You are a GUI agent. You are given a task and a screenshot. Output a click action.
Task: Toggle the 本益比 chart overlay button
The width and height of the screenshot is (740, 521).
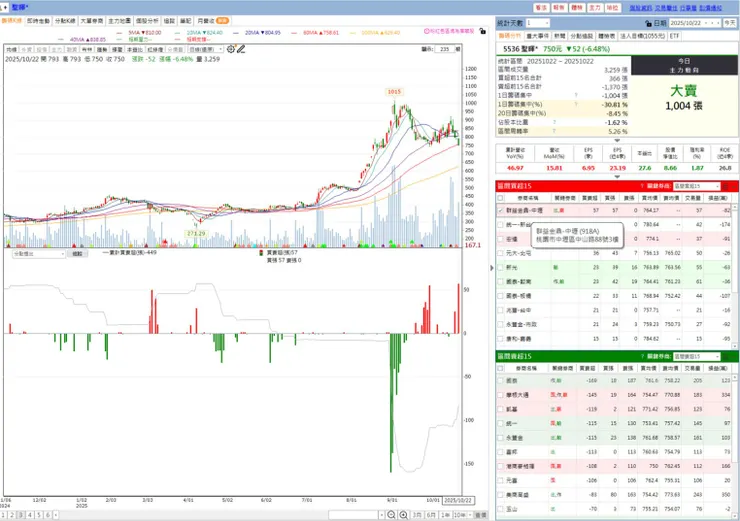point(135,50)
